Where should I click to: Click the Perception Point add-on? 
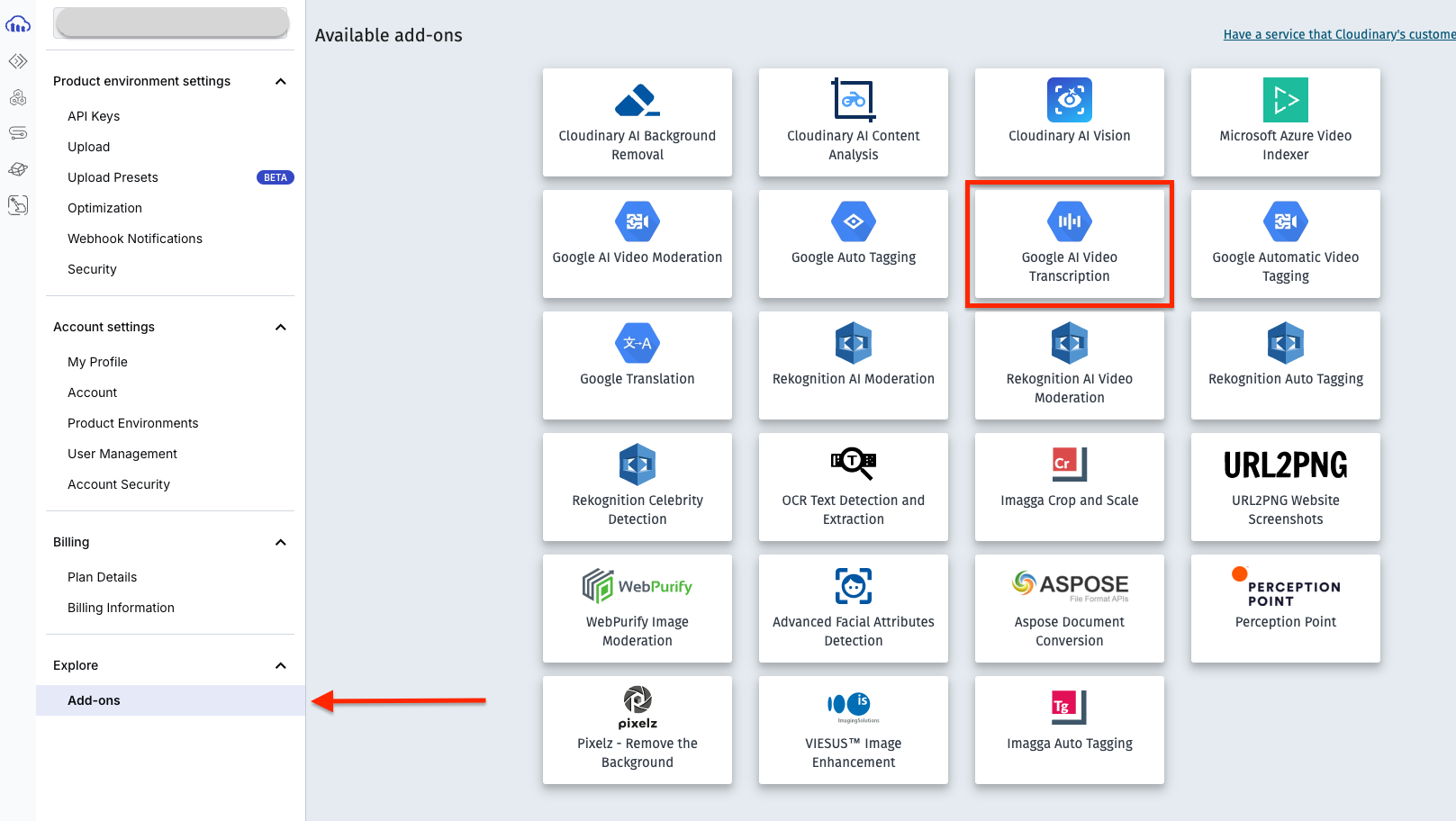(1285, 609)
